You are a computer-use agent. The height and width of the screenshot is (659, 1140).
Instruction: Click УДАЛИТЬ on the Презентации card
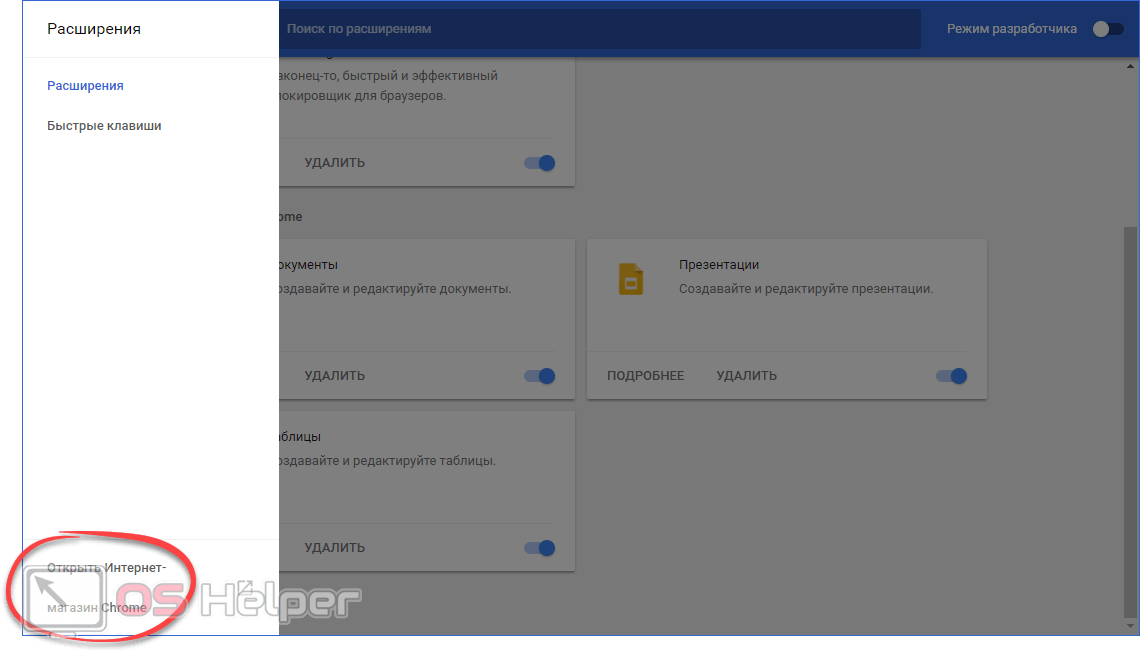click(747, 376)
